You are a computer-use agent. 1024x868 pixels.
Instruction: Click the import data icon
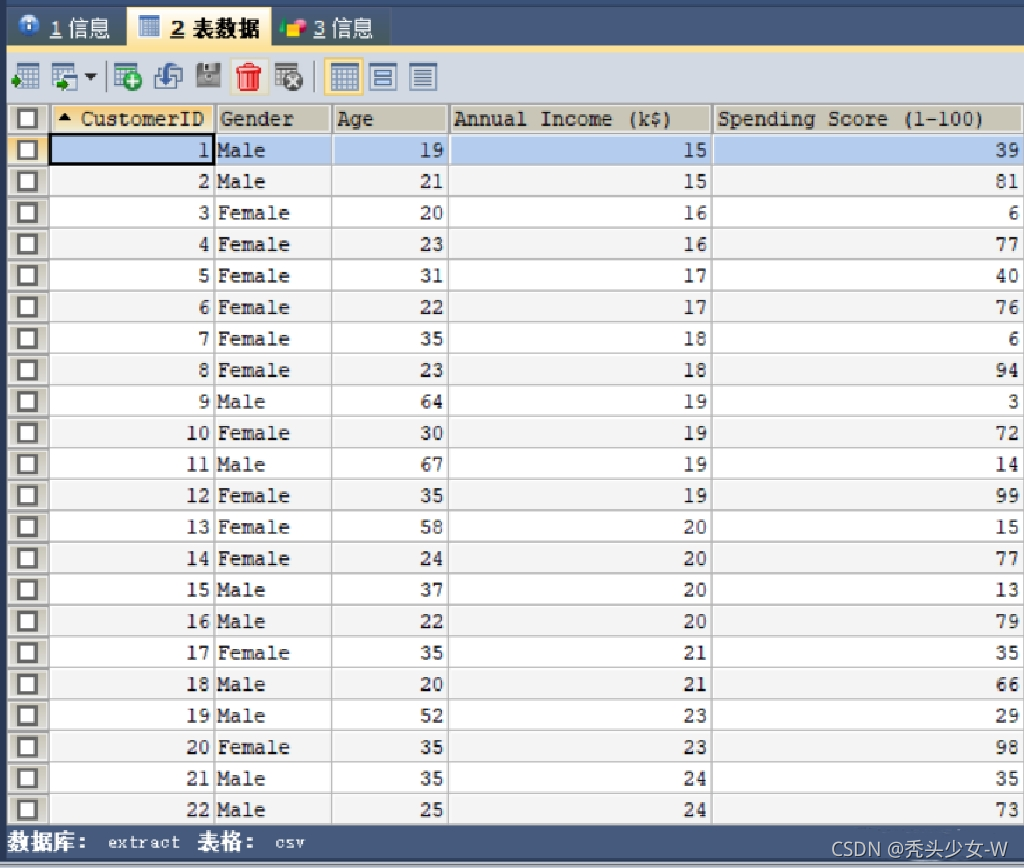[x=65, y=77]
